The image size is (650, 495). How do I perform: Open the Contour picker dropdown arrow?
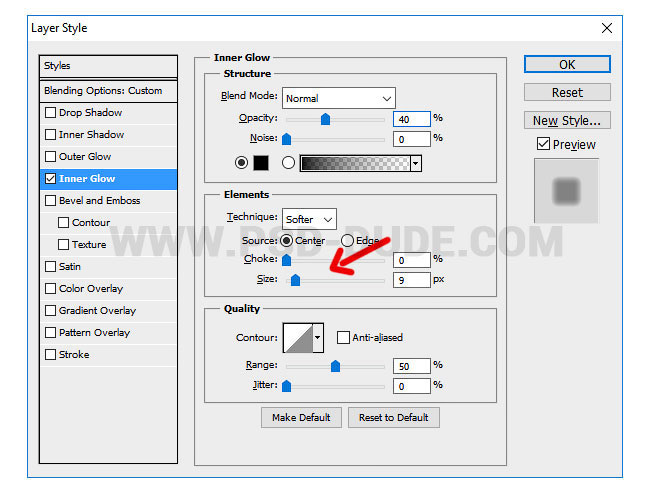pos(318,338)
